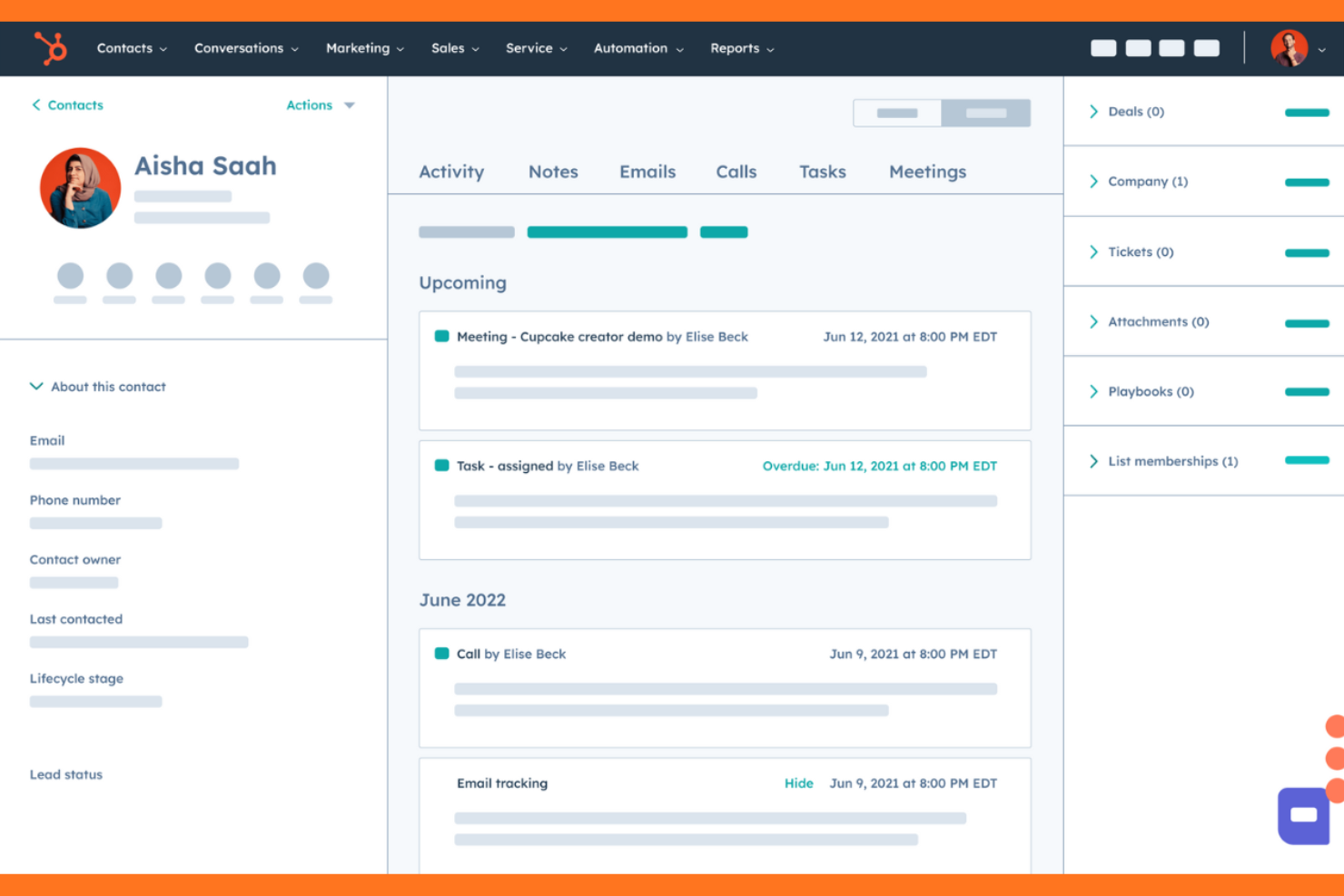Screen dimensions: 1344x896
Task: Switch to the Emails tab
Action: 647,172
